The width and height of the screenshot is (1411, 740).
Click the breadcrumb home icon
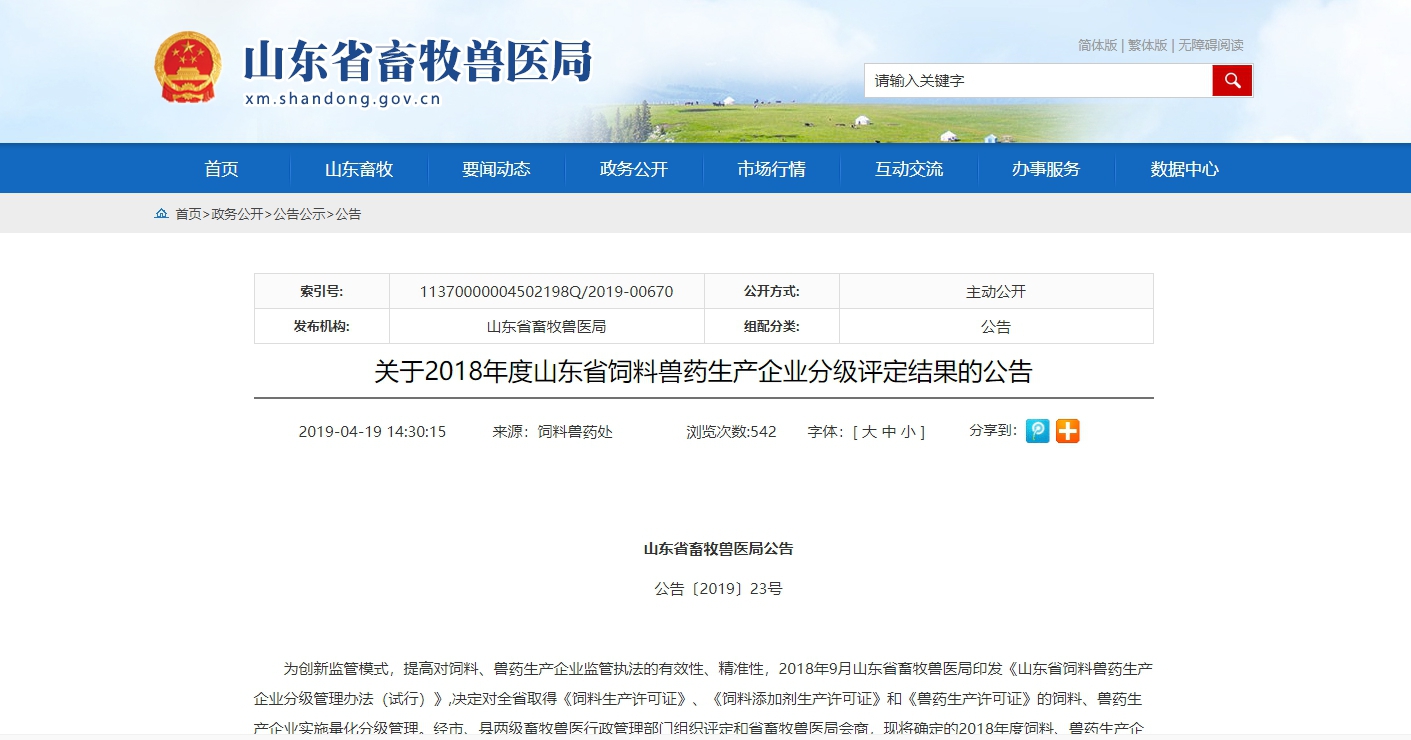click(161, 214)
